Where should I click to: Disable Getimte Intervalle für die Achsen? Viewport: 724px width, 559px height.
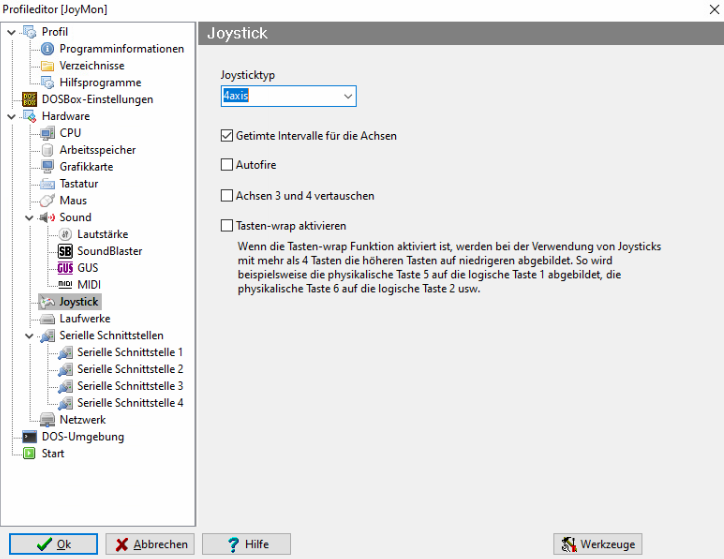(x=226, y=135)
